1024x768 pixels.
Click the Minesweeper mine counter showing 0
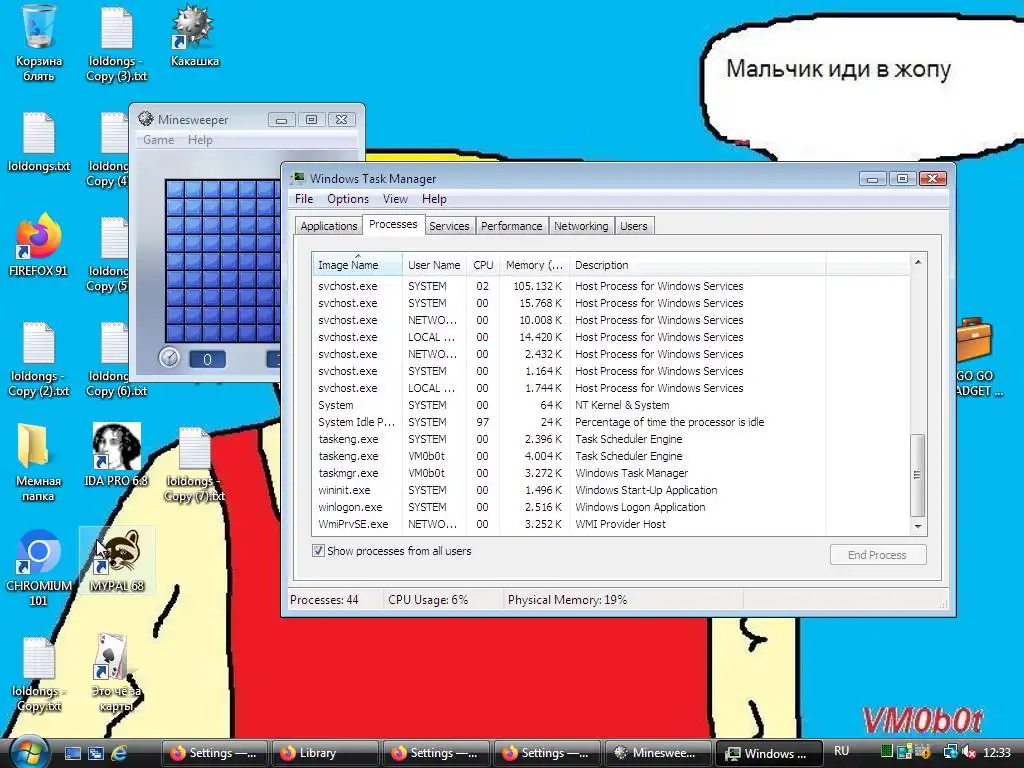click(207, 359)
